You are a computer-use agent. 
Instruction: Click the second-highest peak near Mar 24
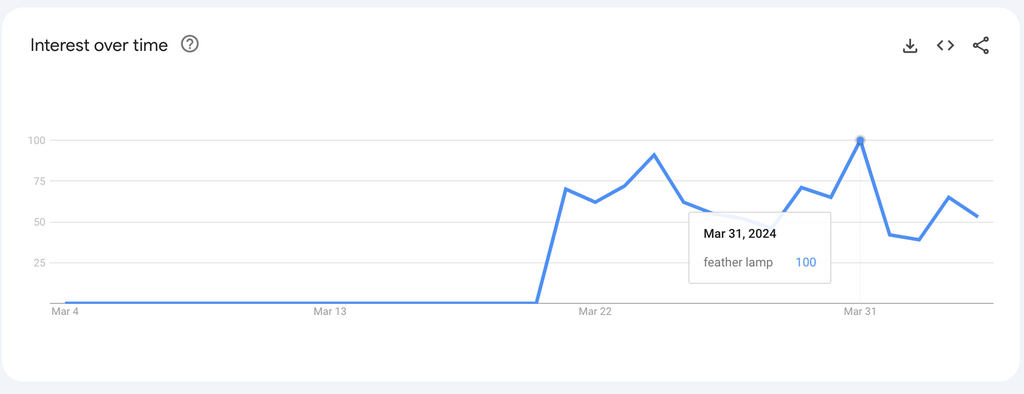(654, 155)
